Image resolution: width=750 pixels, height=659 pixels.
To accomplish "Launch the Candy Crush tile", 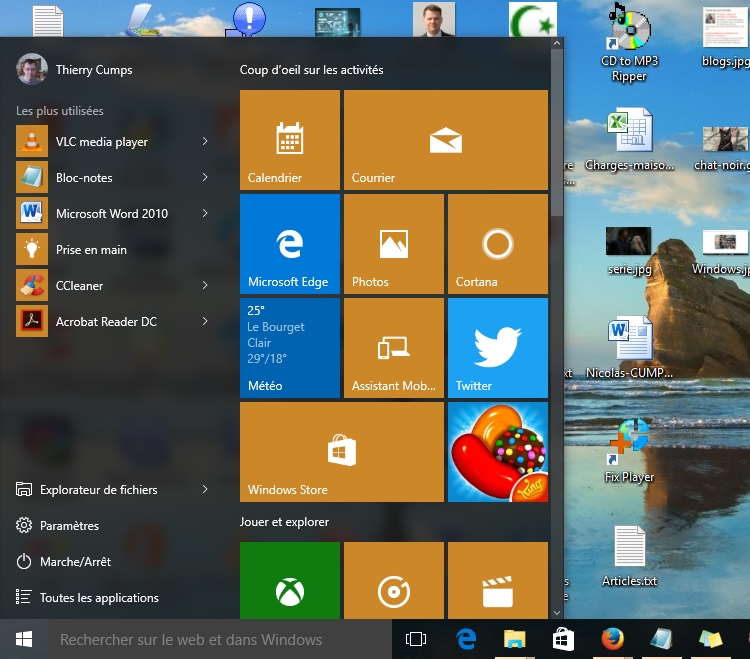I will (498, 452).
